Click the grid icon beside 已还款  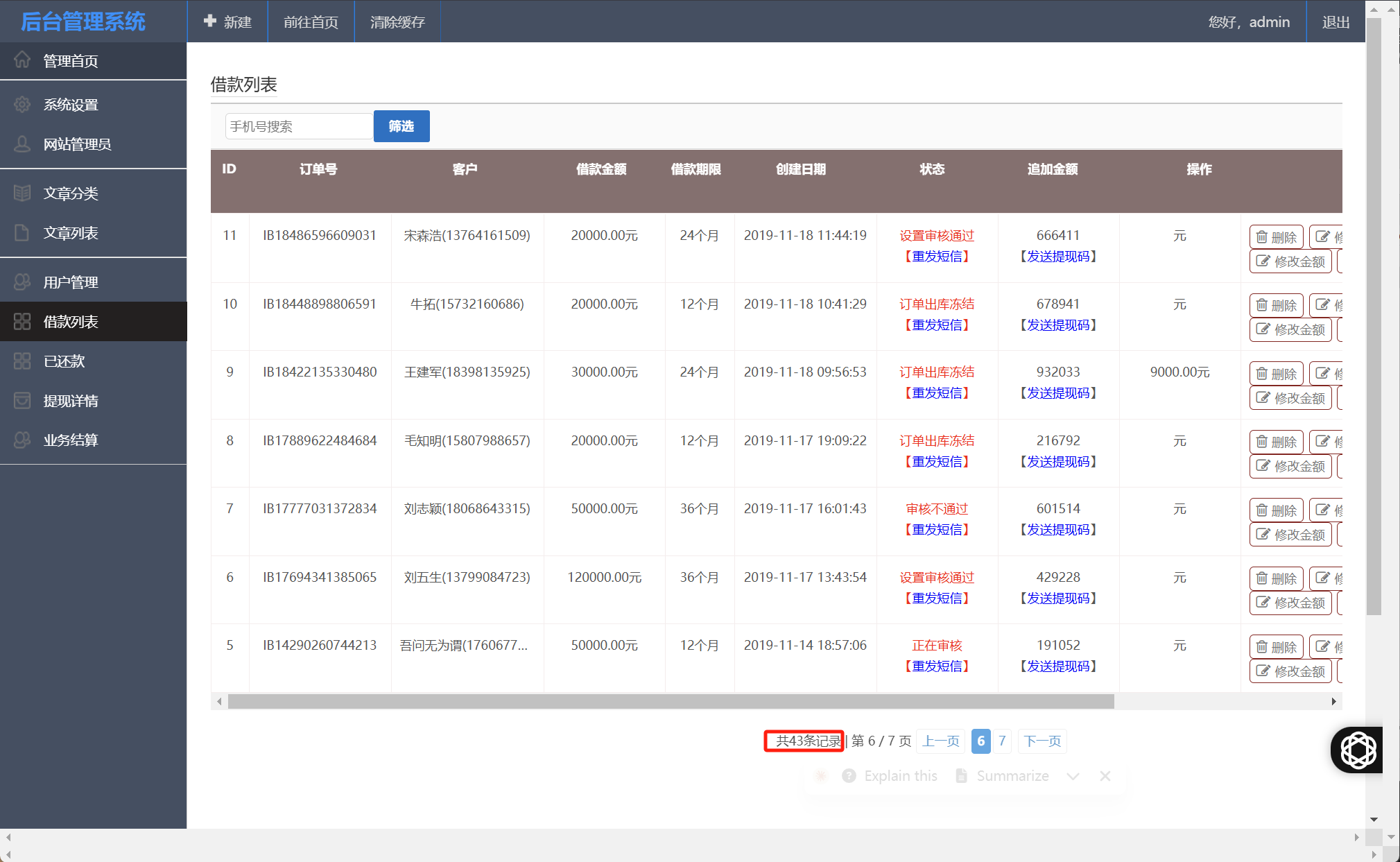click(22, 361)
